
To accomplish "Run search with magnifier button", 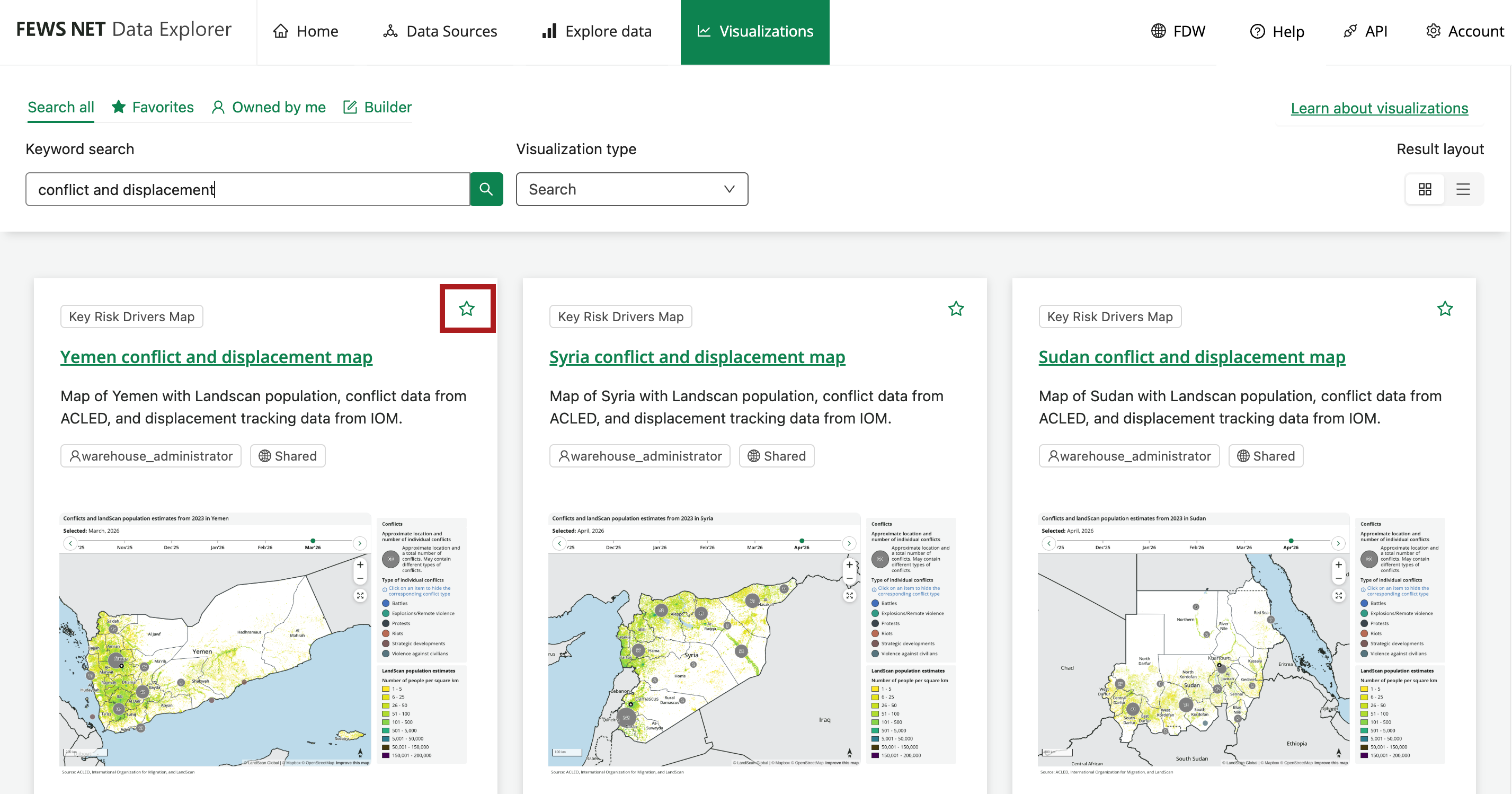I will click(x=486, y=189).
